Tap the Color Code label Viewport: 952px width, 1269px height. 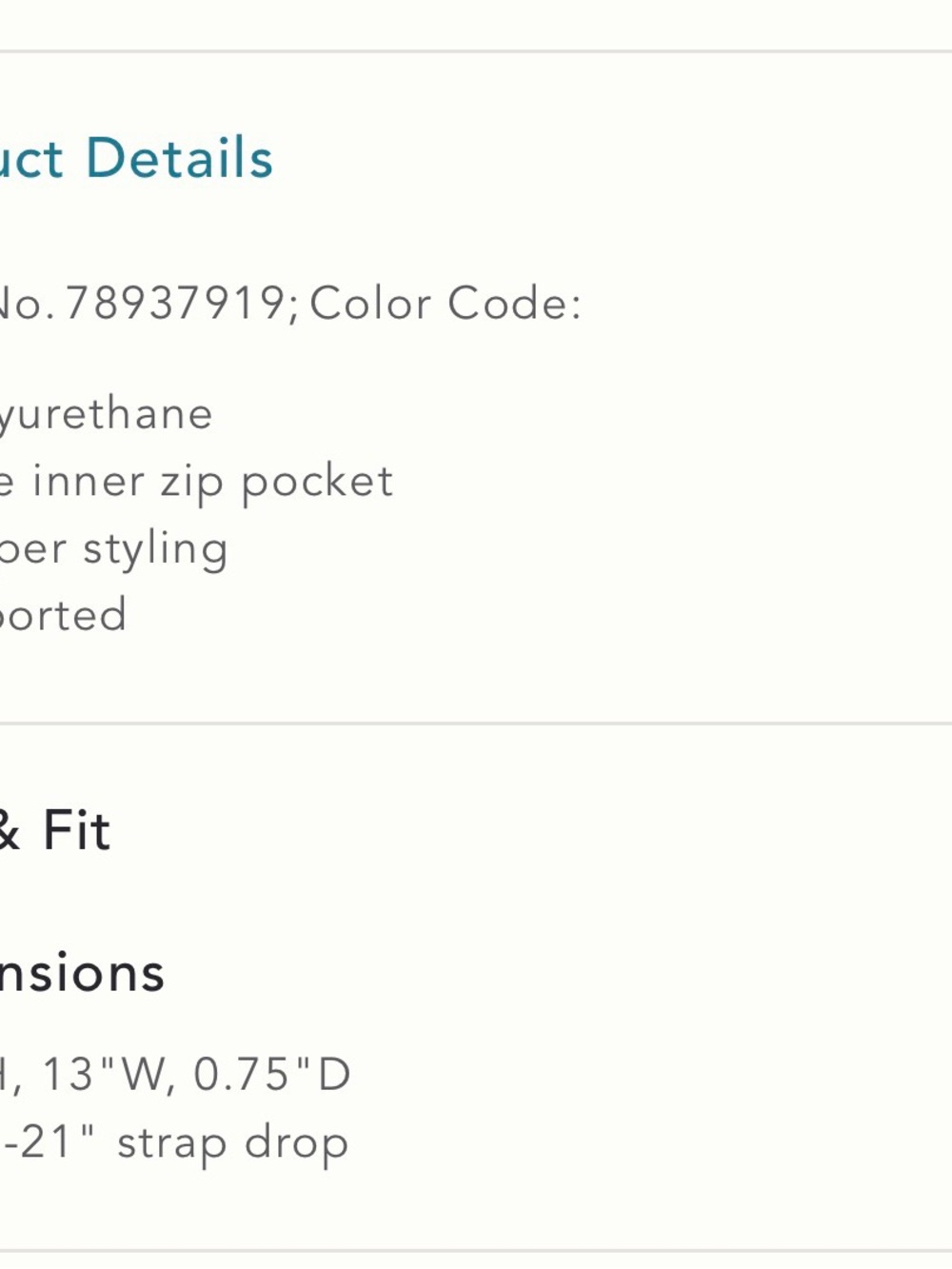pyautogui.click(x=446, y=304)
